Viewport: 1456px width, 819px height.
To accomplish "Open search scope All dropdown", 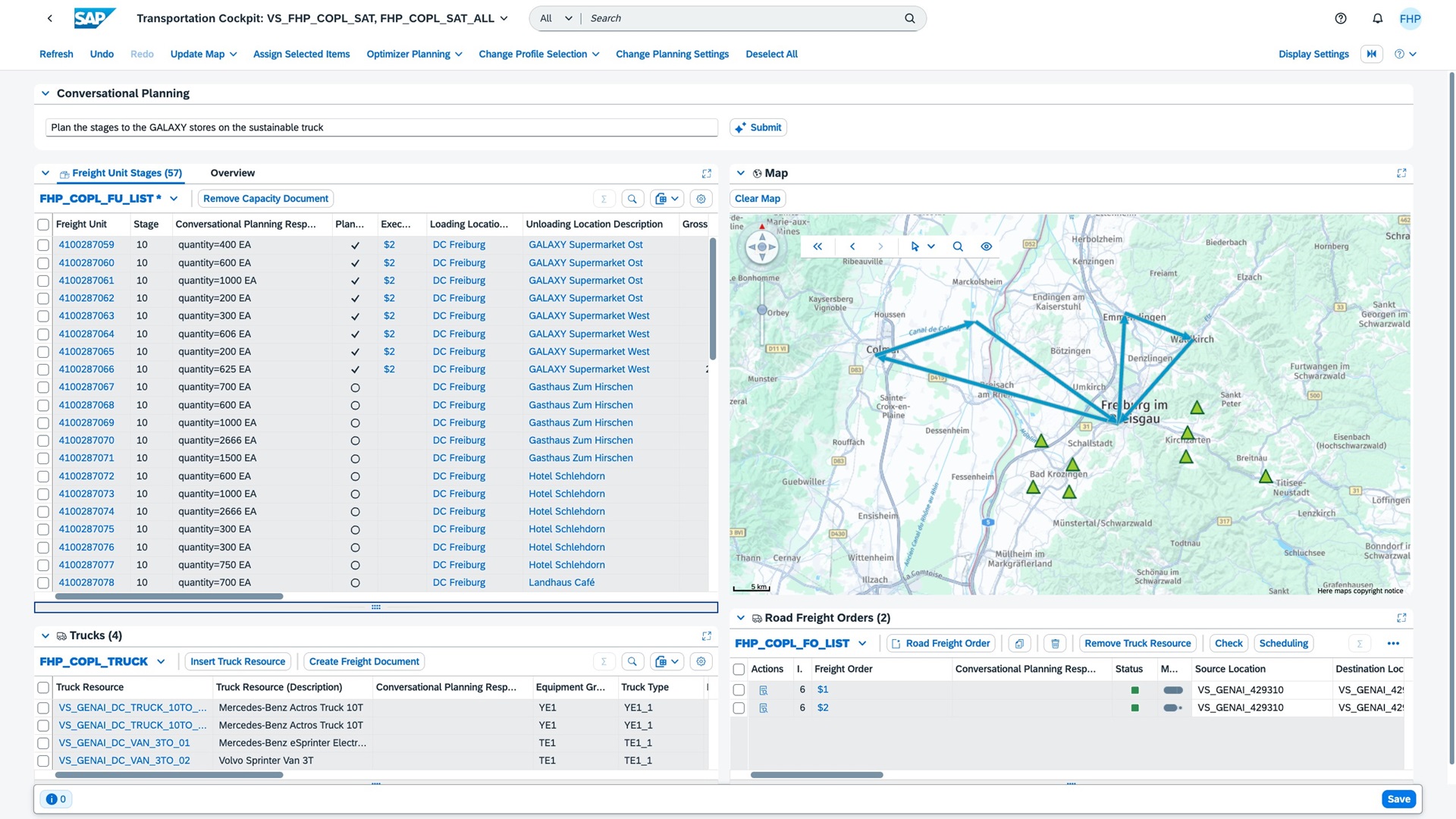I will [556, 18].
